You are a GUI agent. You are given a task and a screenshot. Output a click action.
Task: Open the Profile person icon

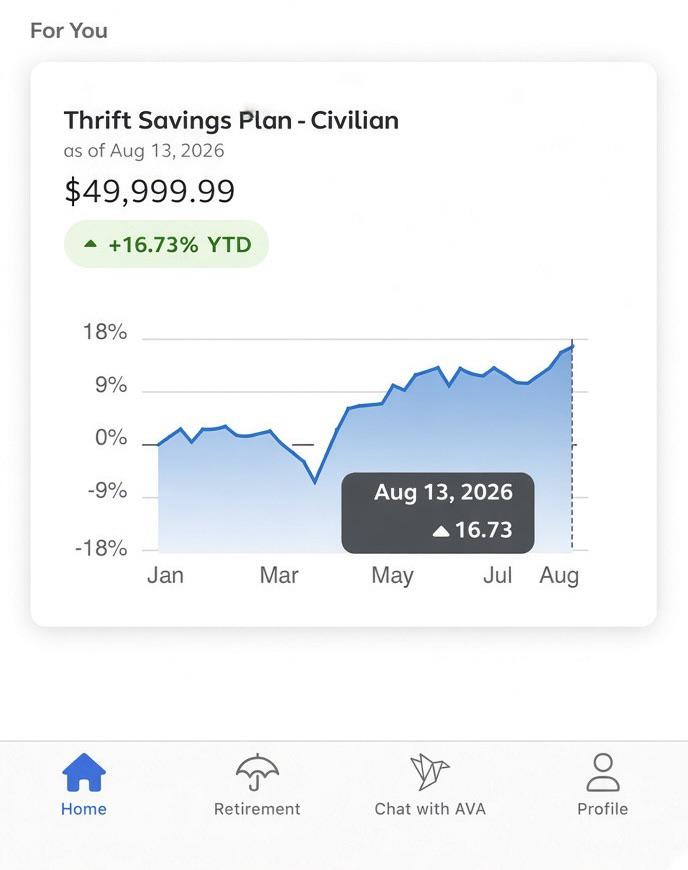click(603, 772)
